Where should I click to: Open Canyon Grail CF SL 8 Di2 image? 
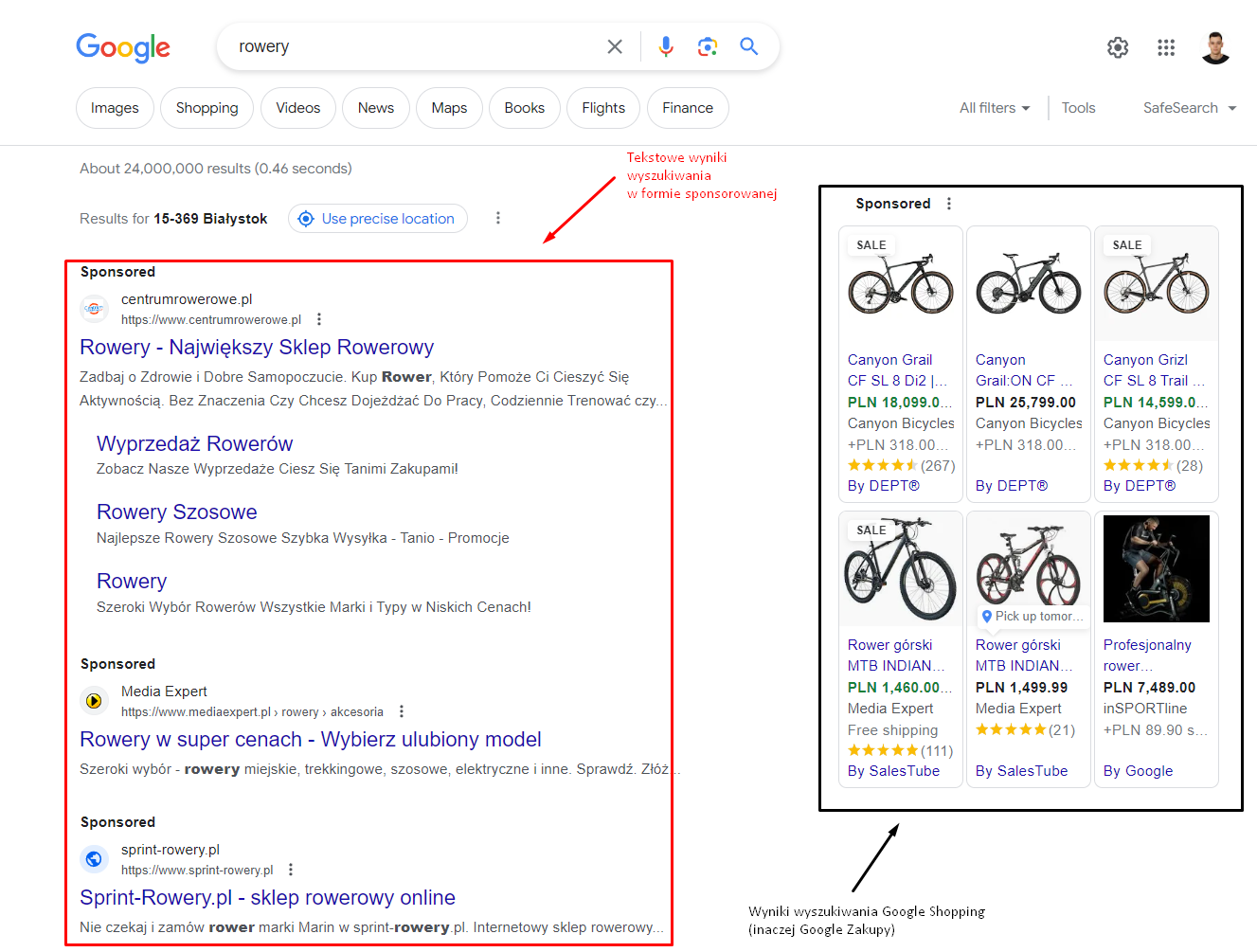point(901,284)
